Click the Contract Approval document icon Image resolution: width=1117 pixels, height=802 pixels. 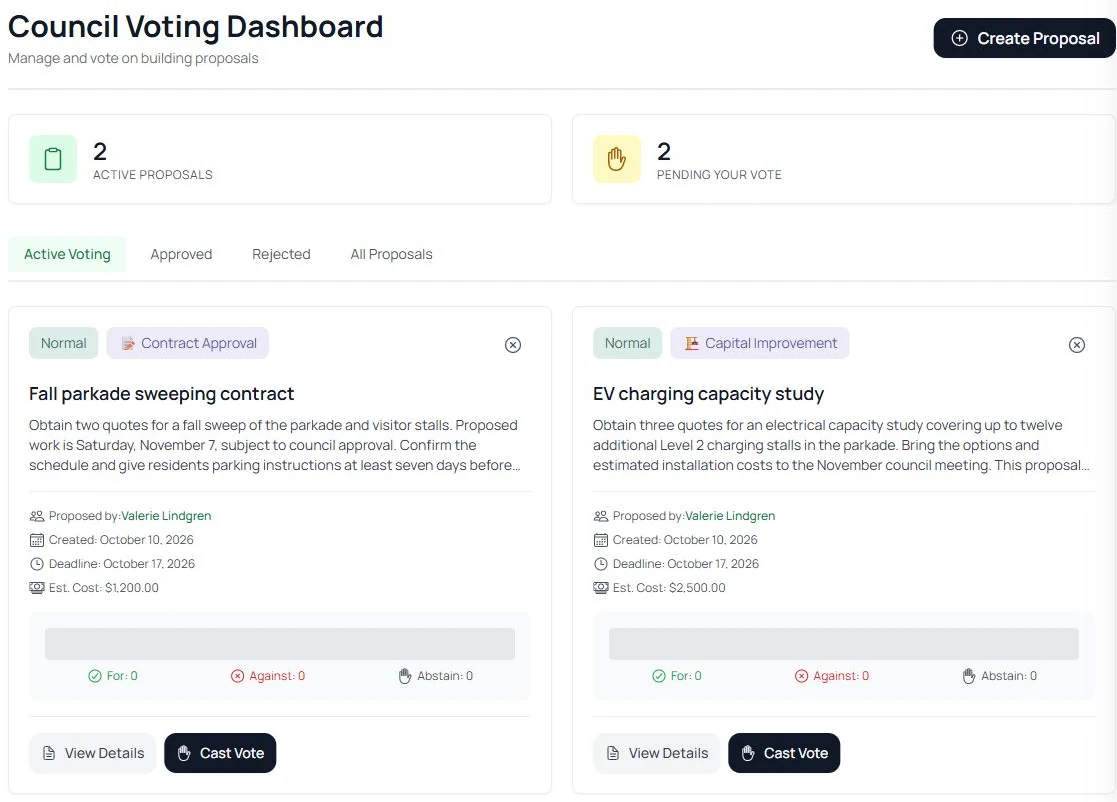coord(128,343)
